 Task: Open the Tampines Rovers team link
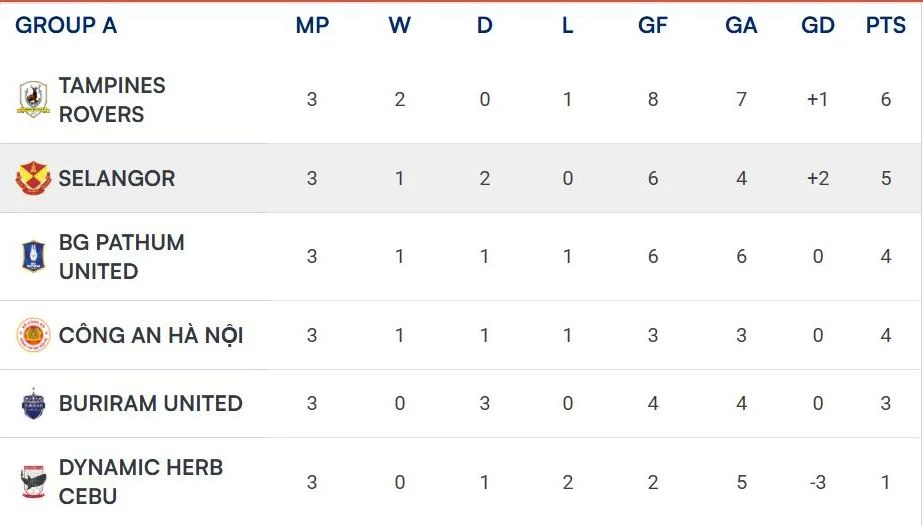coord(112,100)
